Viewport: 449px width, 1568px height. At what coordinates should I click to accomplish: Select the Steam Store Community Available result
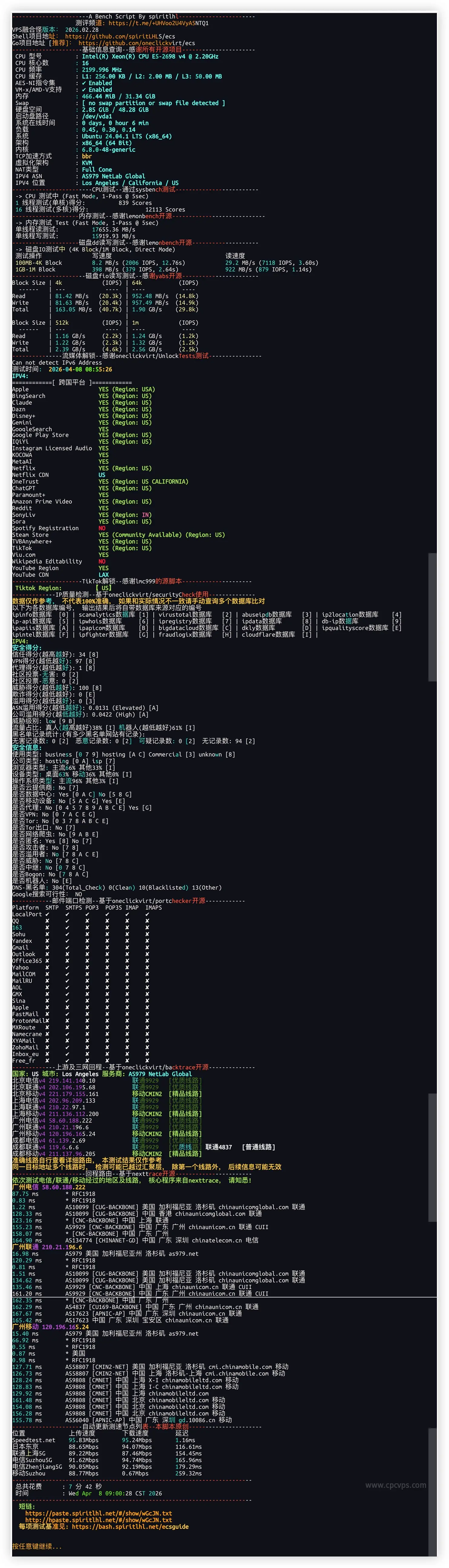point(162,536)
